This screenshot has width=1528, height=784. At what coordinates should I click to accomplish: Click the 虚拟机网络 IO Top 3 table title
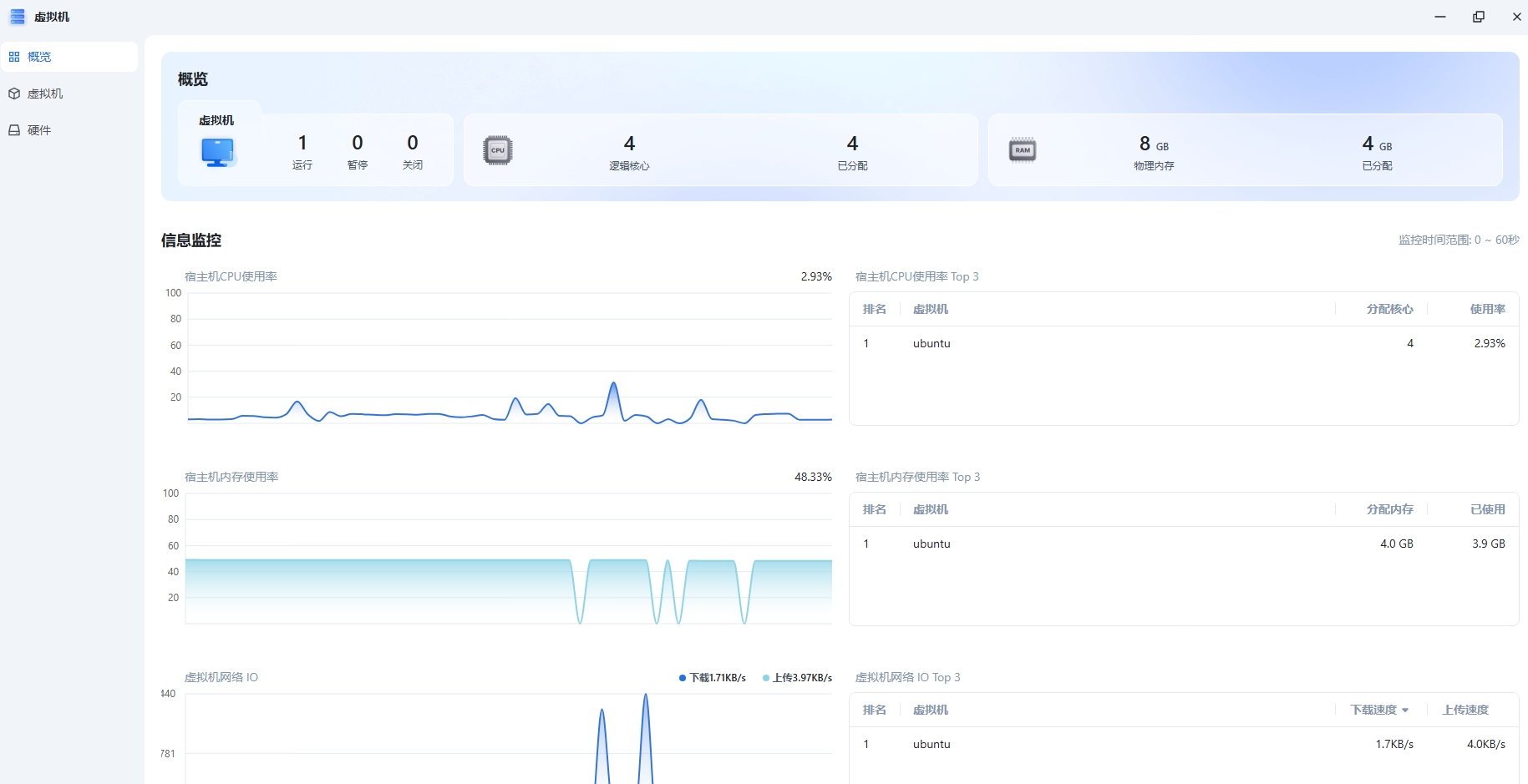coord(907,677)
